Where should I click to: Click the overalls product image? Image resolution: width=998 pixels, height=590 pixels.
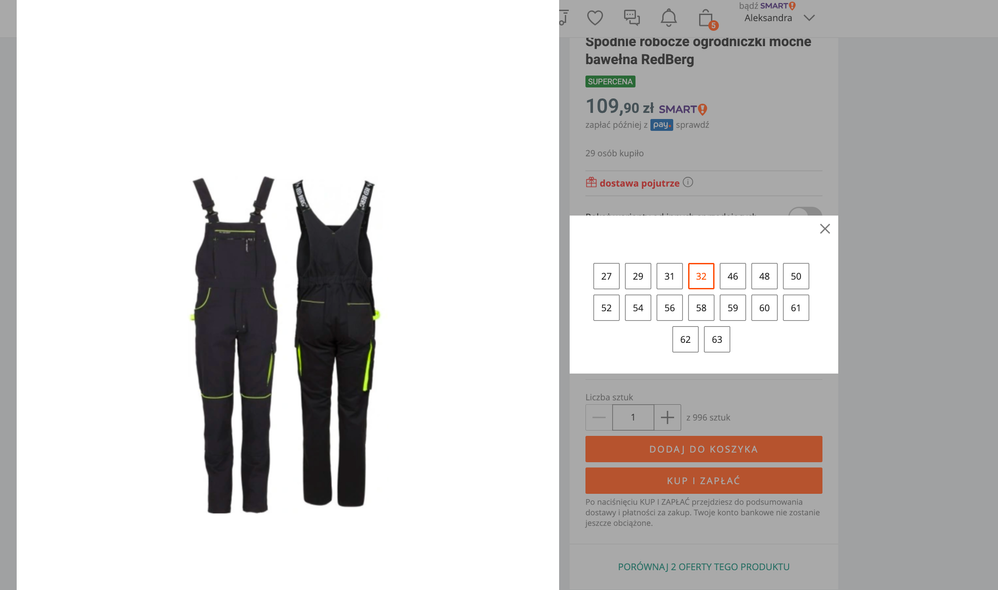coord(285,344)
